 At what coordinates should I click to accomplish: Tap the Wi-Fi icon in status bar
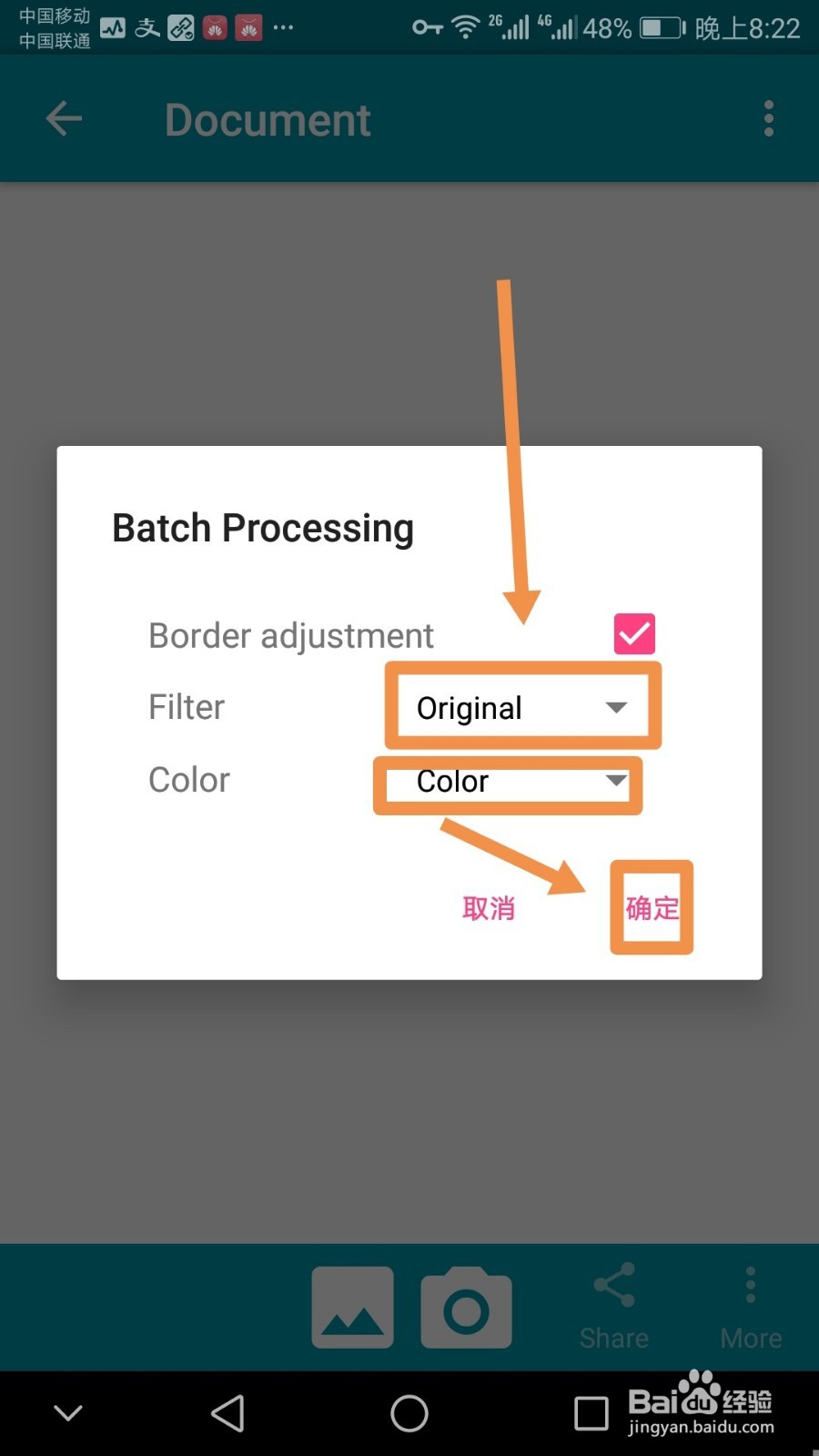coord(466,28)
